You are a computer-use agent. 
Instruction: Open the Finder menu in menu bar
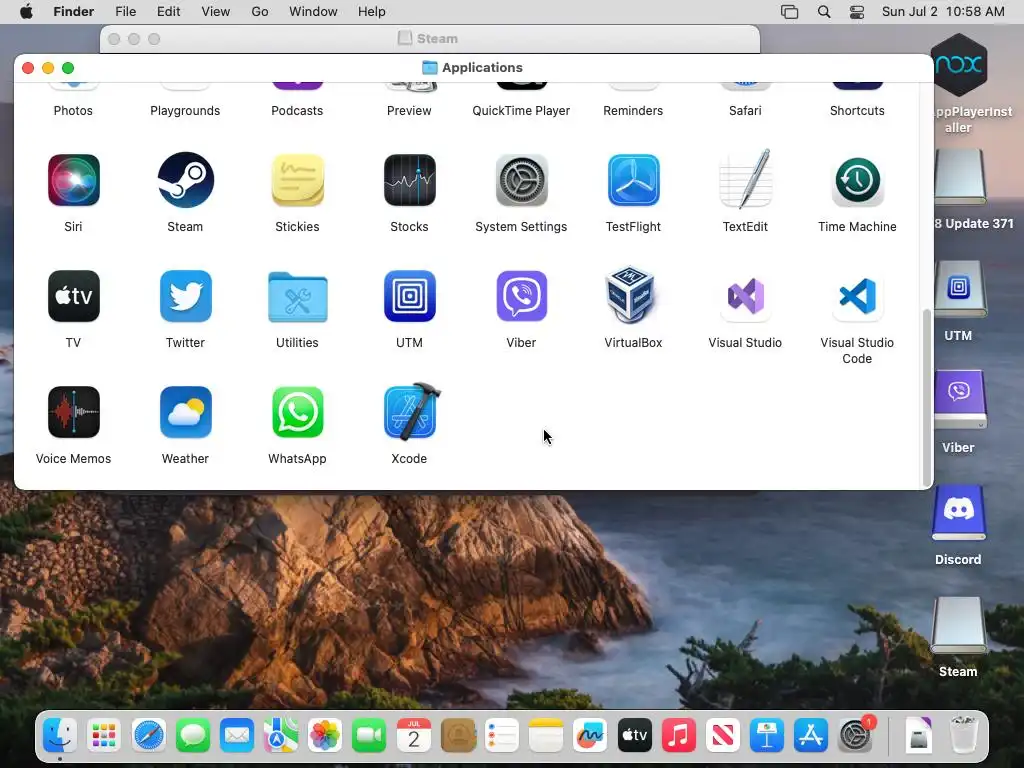73,12
